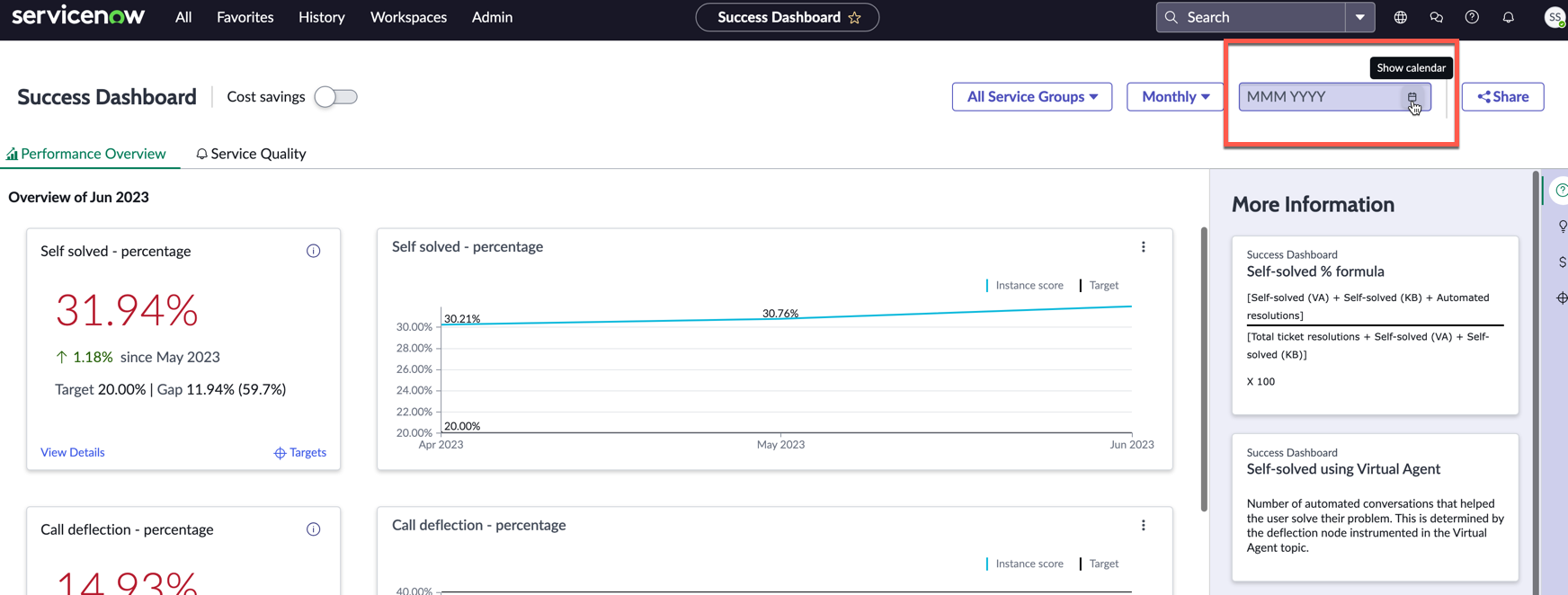Open View Details for Self solved
1568x595 pixels.
point(73,452)
